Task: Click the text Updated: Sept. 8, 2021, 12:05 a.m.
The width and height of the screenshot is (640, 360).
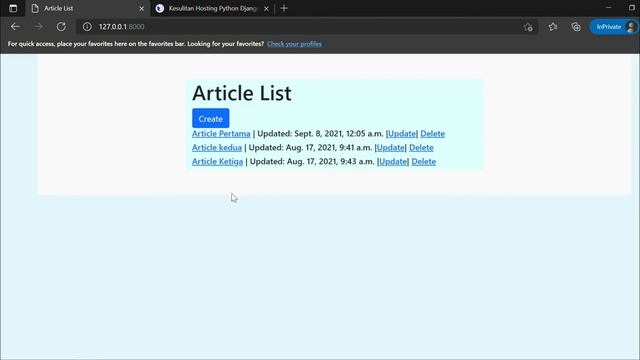Action: tap(320, 133)
